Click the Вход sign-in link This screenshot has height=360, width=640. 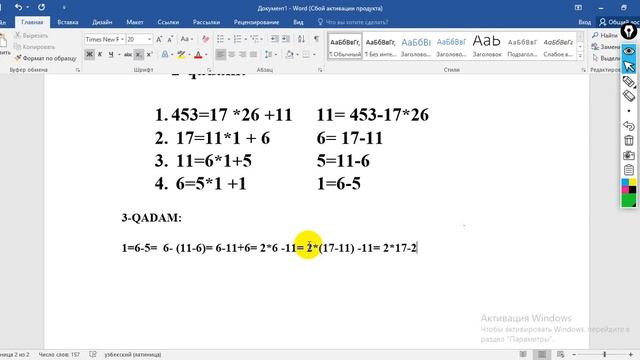(x=584, y=22)
